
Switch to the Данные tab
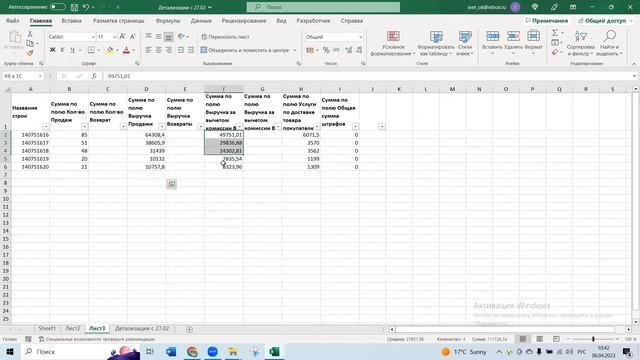201,21
